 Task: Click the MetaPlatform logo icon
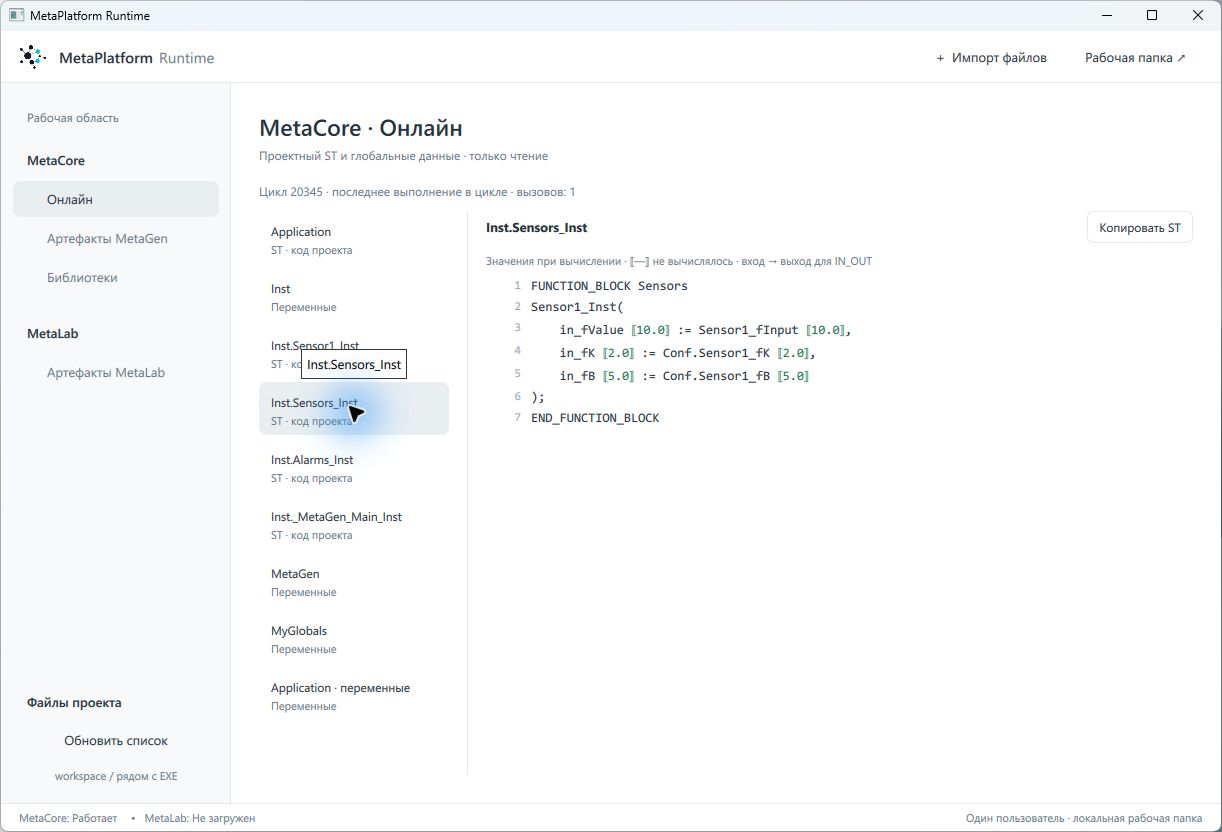33,57
